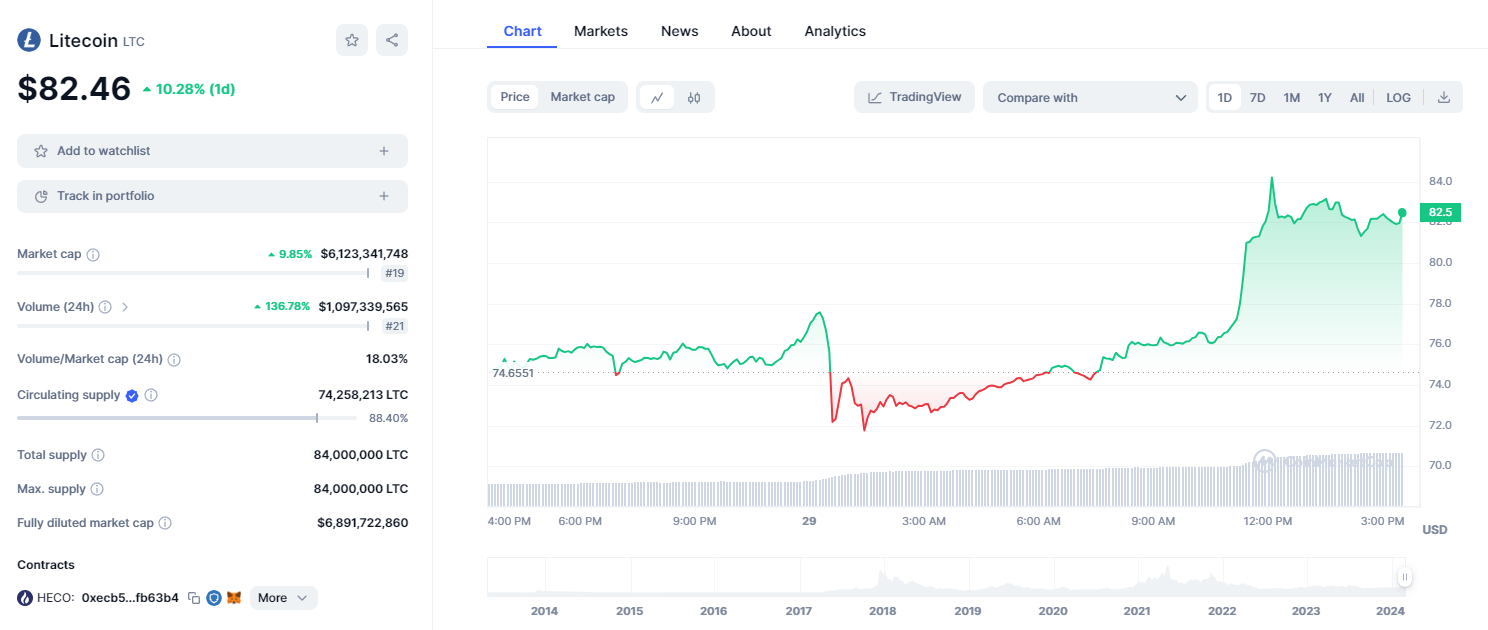Click the Market cap info icon
This screenshot has width=1488, height=630.
coord(93,255)
